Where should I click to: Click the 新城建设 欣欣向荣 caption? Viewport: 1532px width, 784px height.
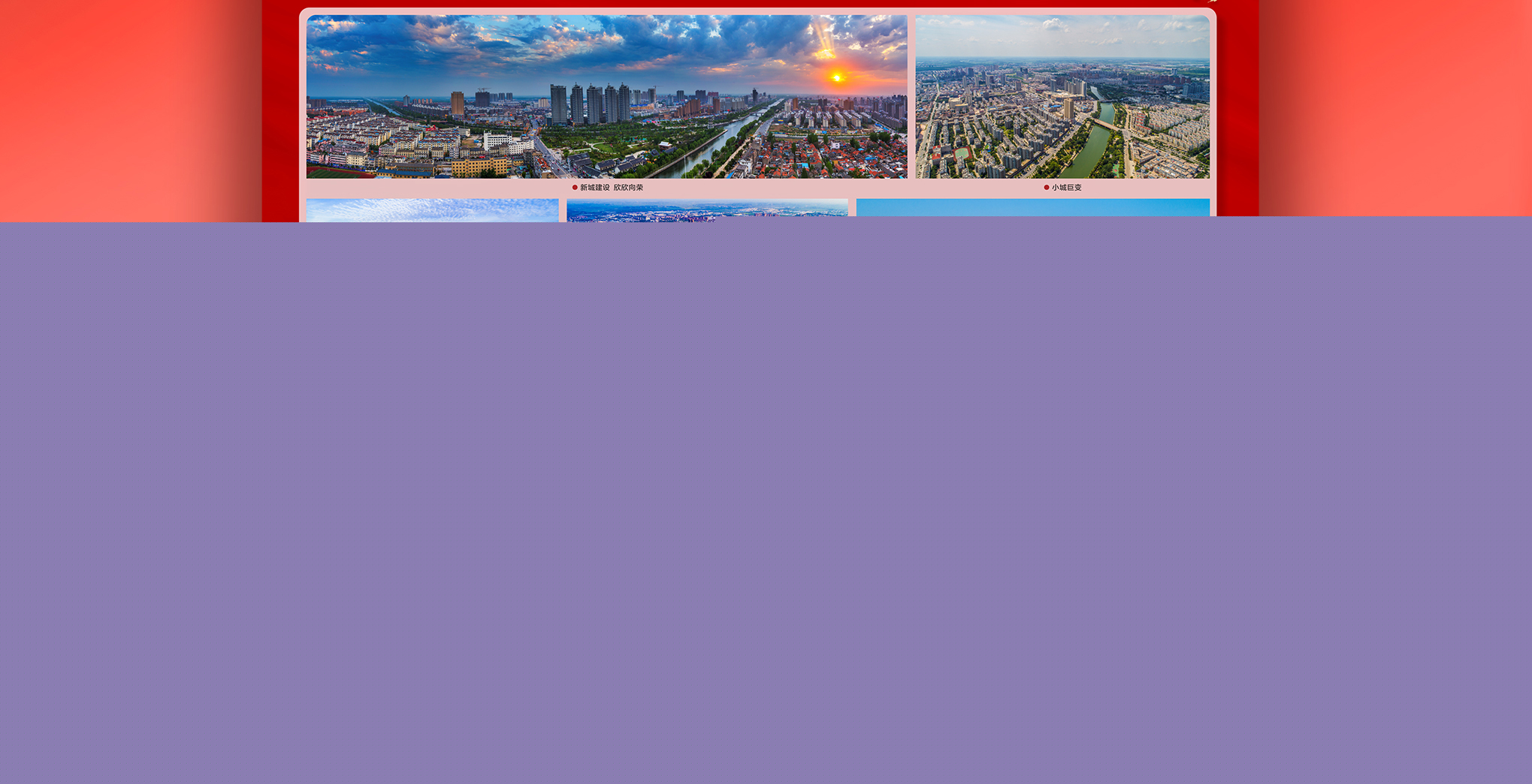pos(611,188)
